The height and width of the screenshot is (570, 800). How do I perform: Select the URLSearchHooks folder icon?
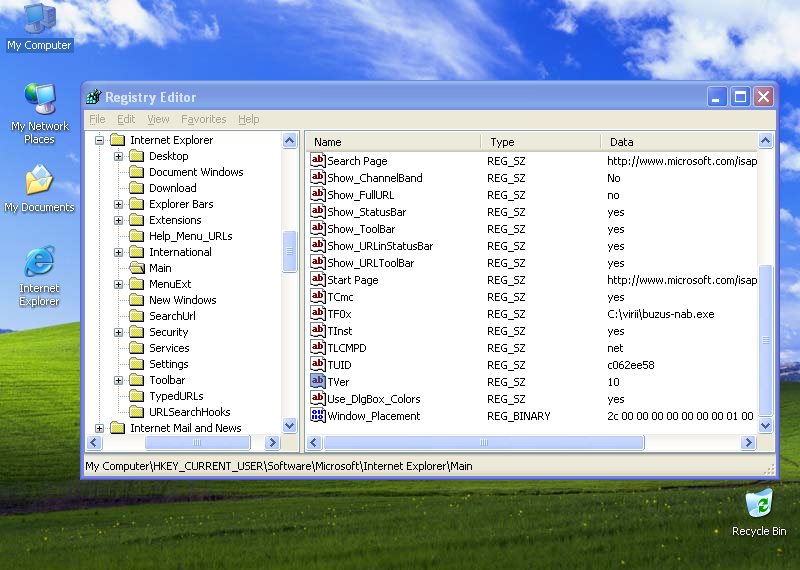(x=137, y=411)
